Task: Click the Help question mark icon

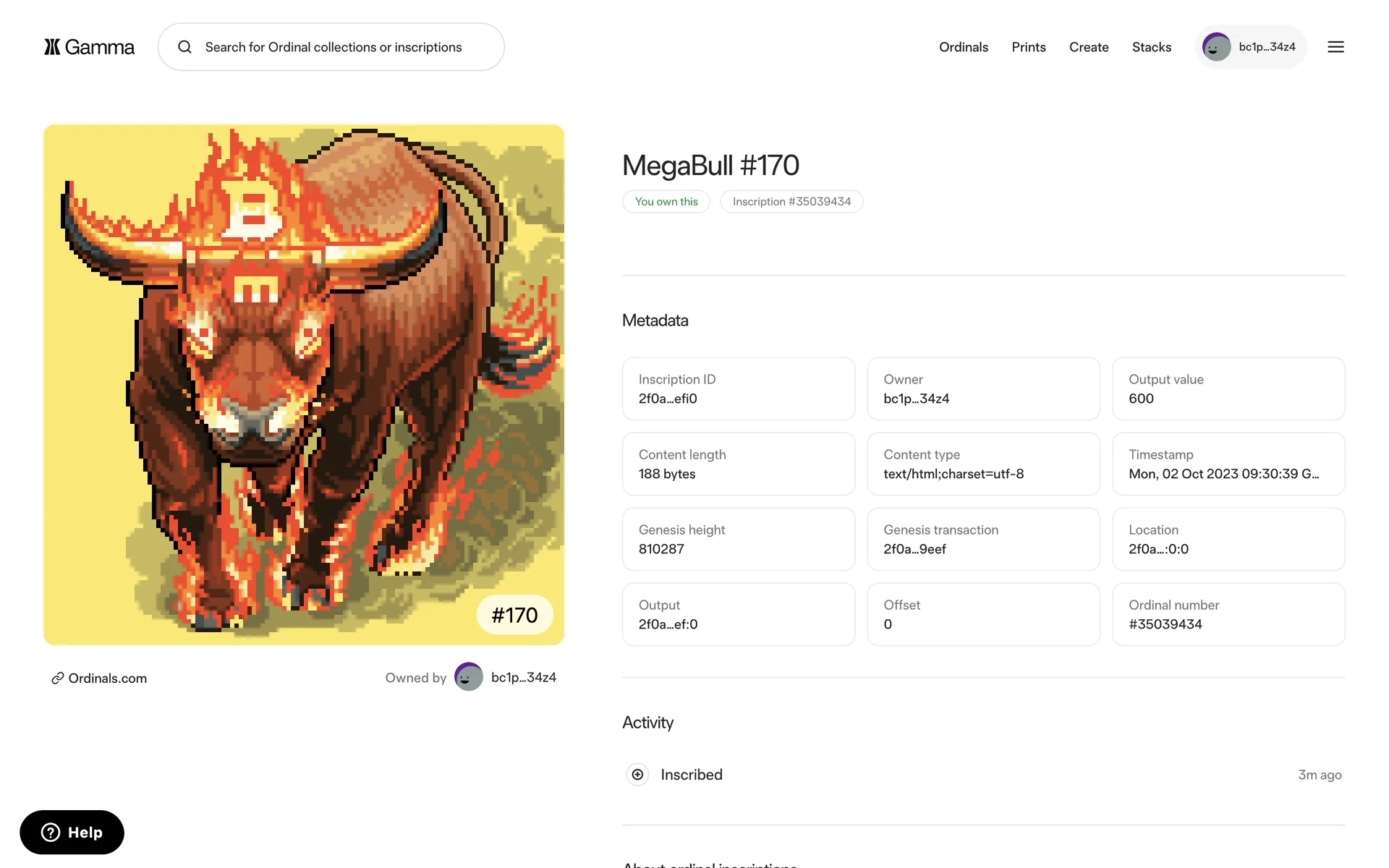Action: click(x=51, y=833)
